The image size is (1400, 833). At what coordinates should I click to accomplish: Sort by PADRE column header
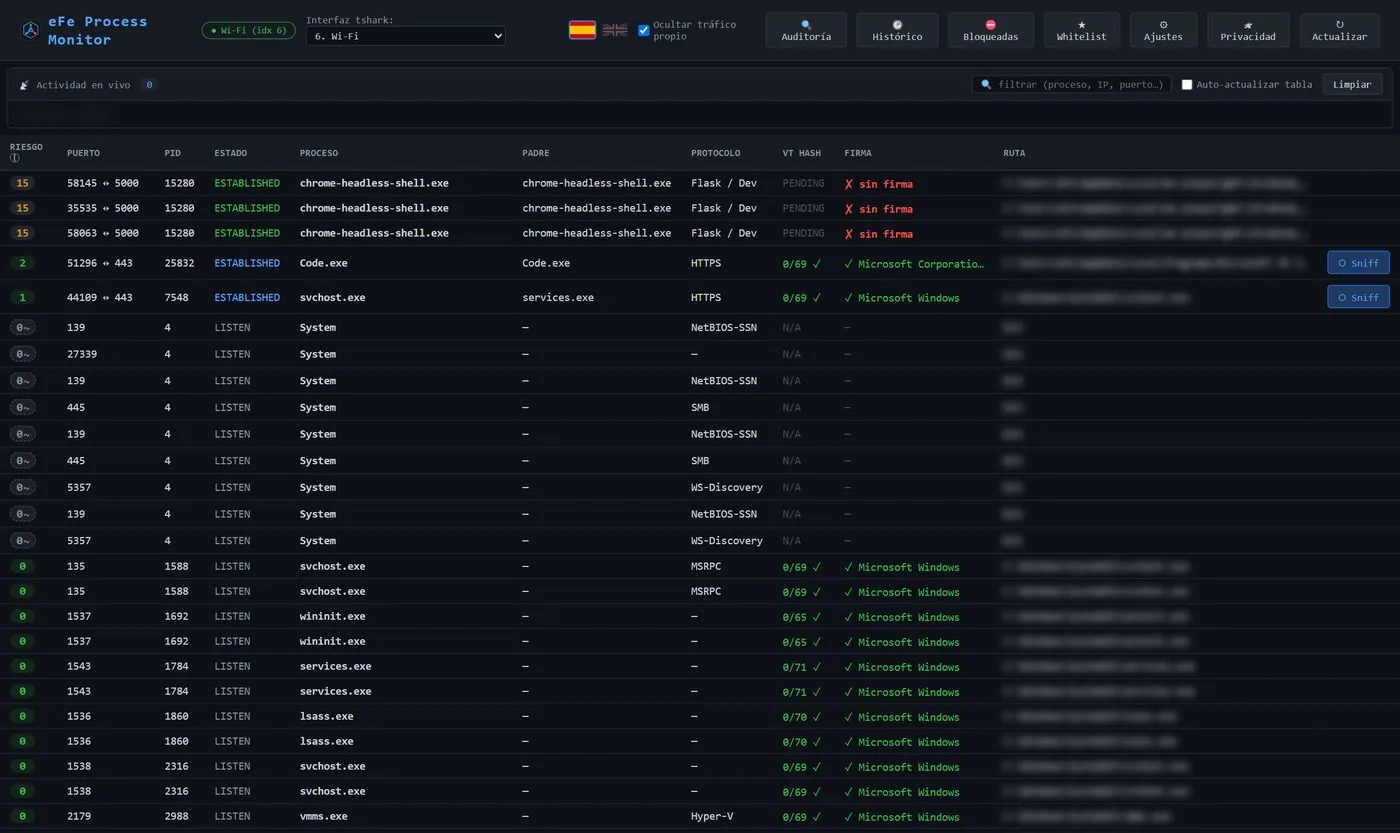pos(536,153)
